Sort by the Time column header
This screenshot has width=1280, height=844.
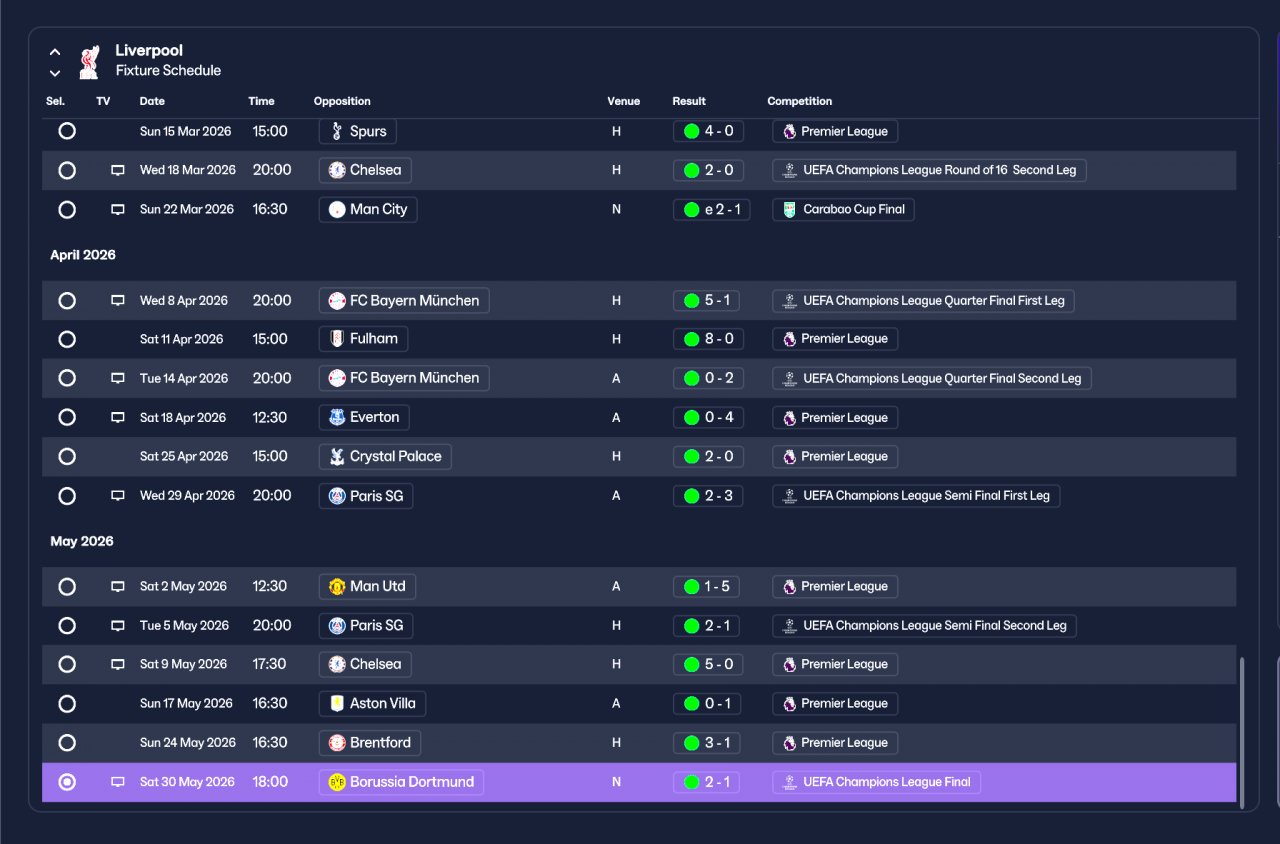point(261,101)
